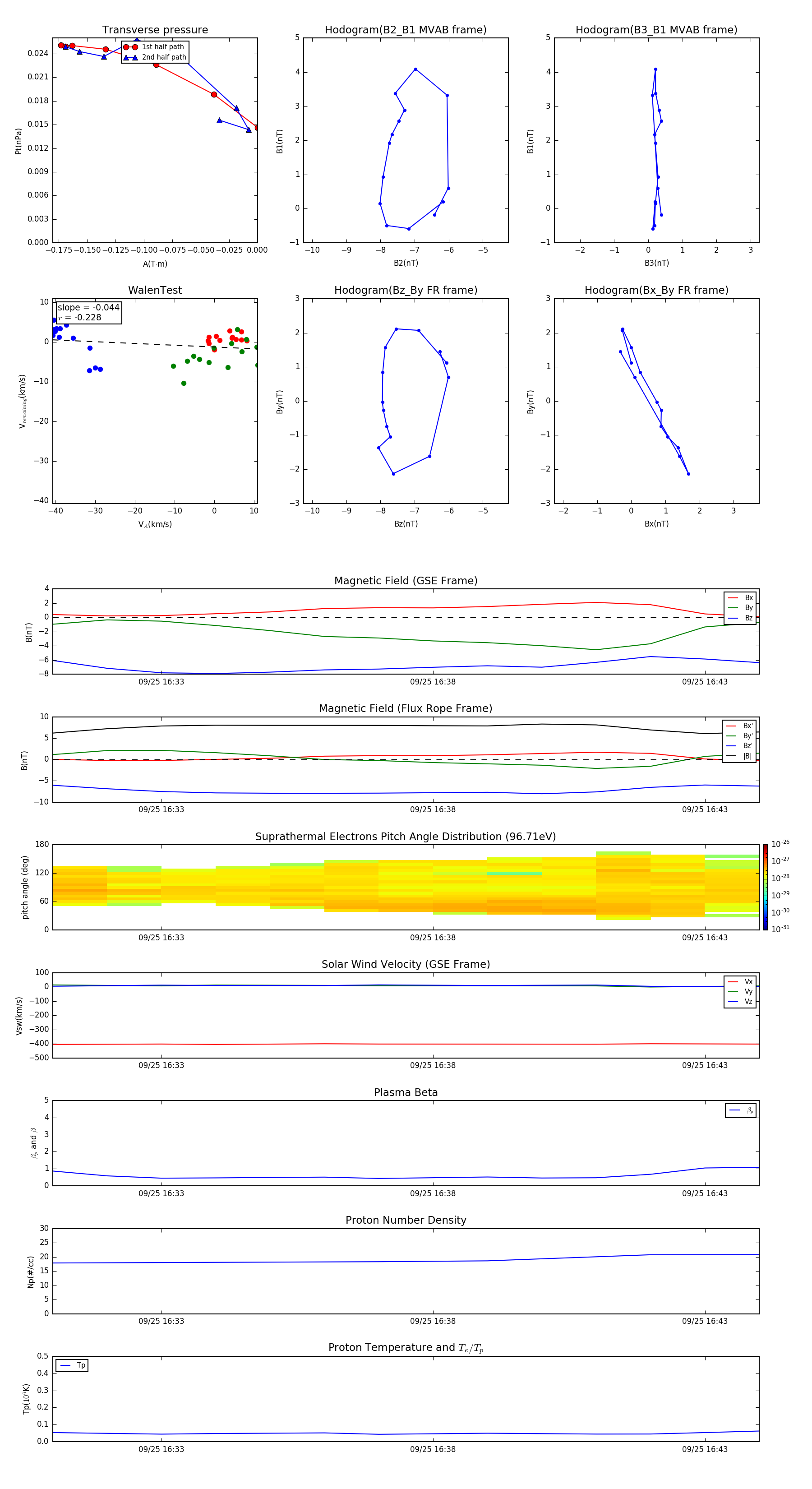The width and height of the screenshot is (812, 1489).
Task: Click the βp legend in Plasma Beta panel
Action: [741, 1110]
